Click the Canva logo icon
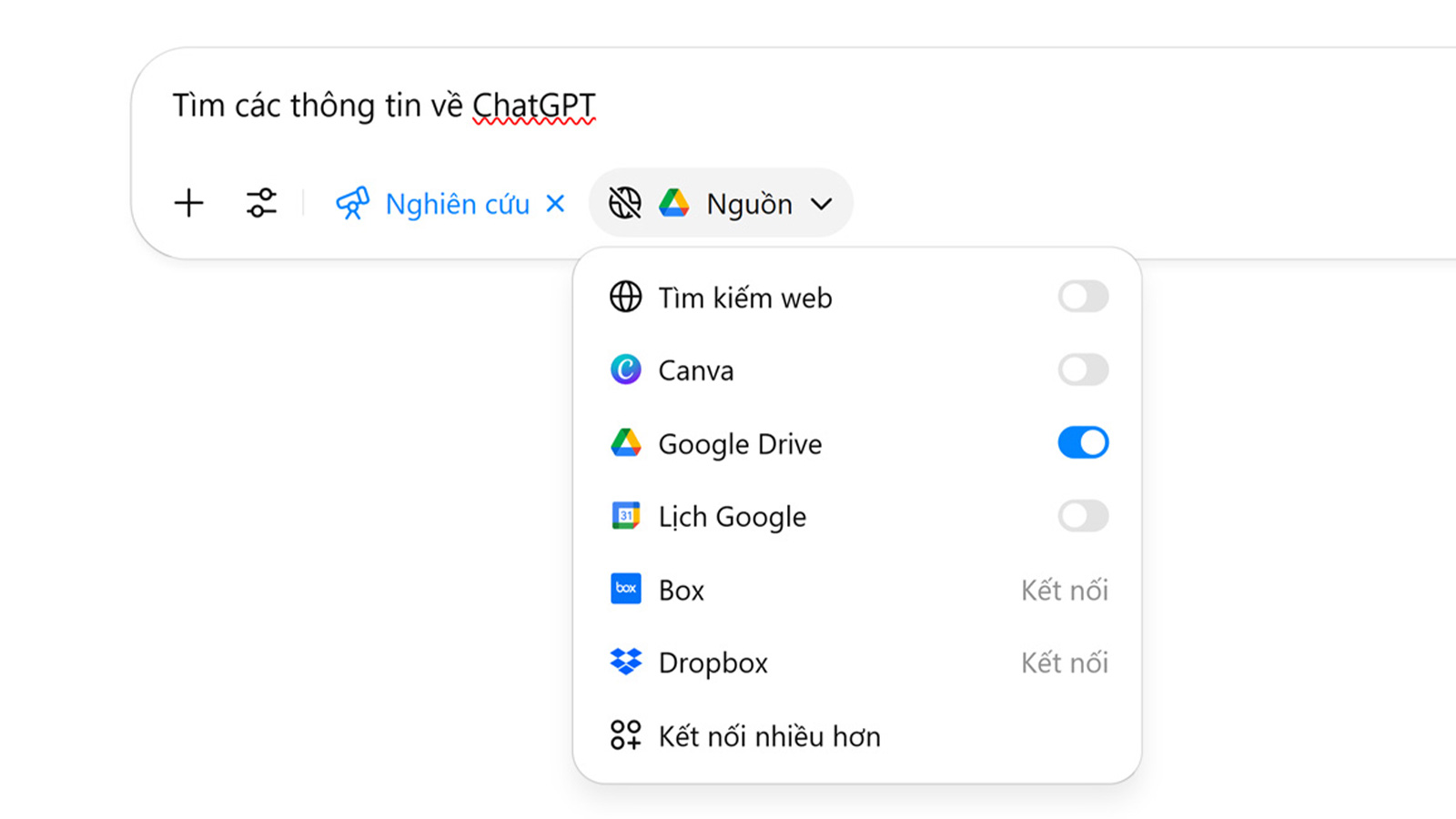Image resolution: width=1456 pixels, height=819 pixels. [626, 369]
